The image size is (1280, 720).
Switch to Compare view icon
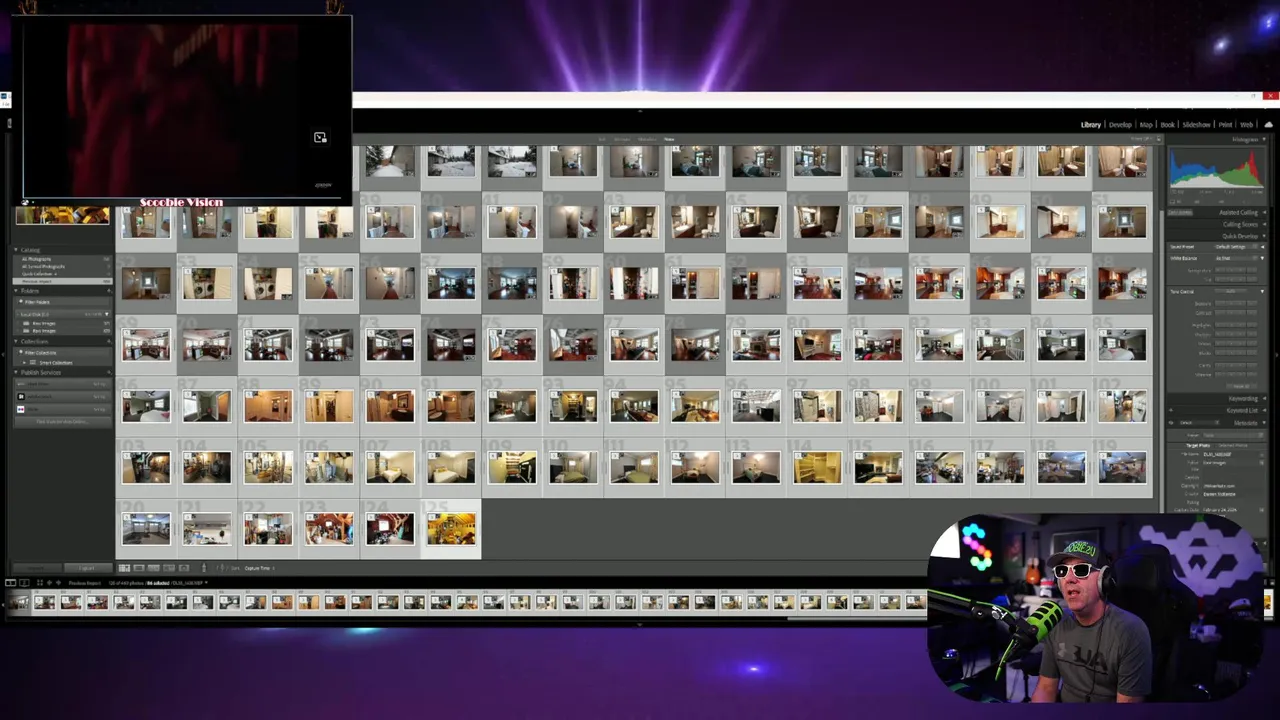[x=153, y=568]
